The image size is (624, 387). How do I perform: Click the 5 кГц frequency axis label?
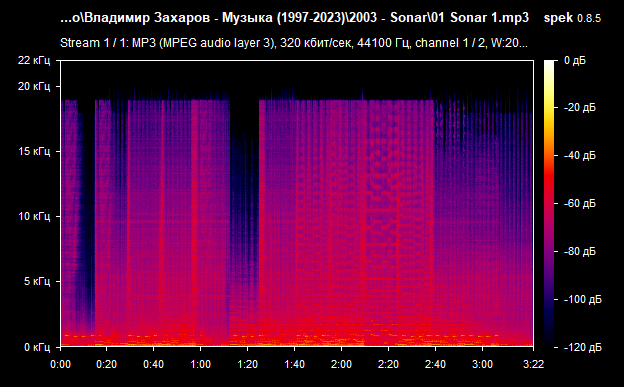click(37, 281)
